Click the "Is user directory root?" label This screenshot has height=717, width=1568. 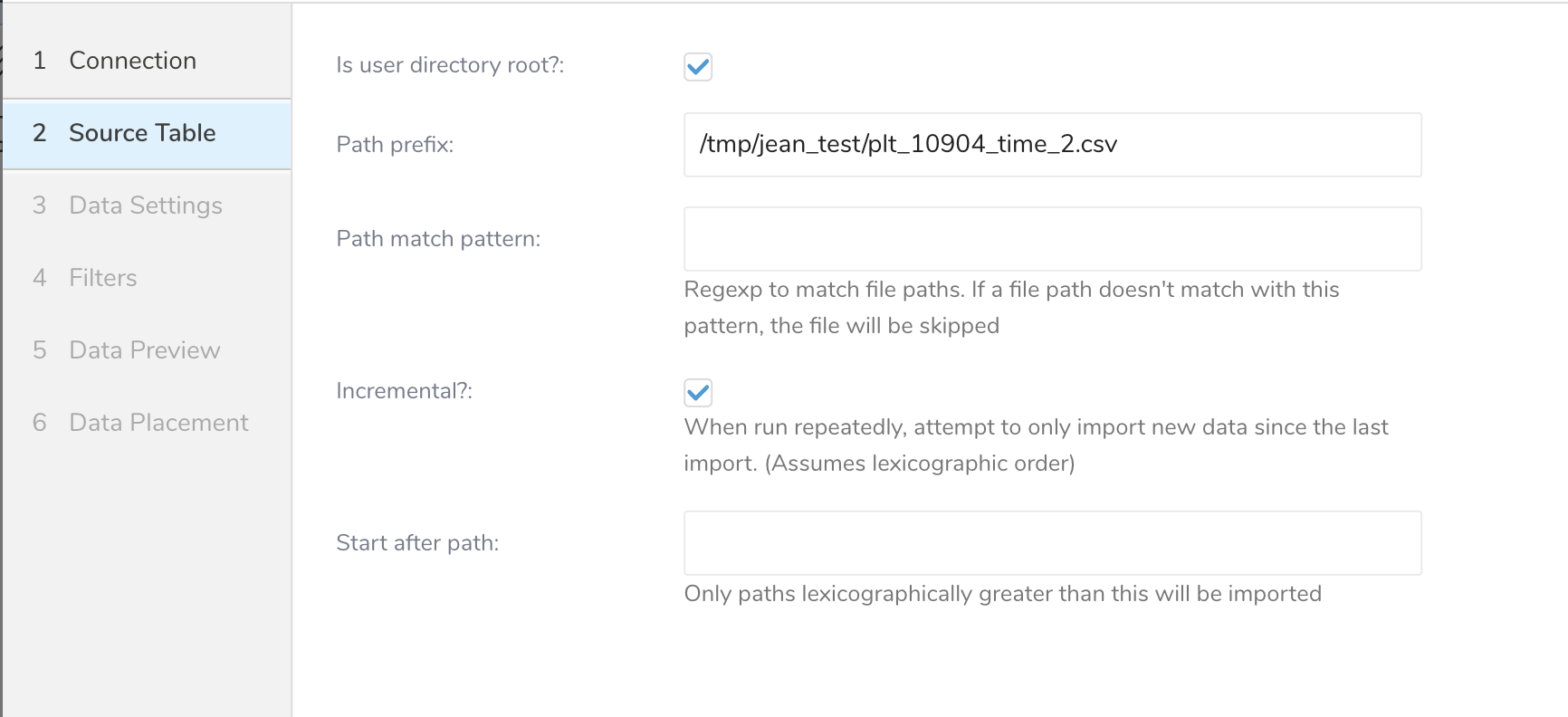coord(450,65)
